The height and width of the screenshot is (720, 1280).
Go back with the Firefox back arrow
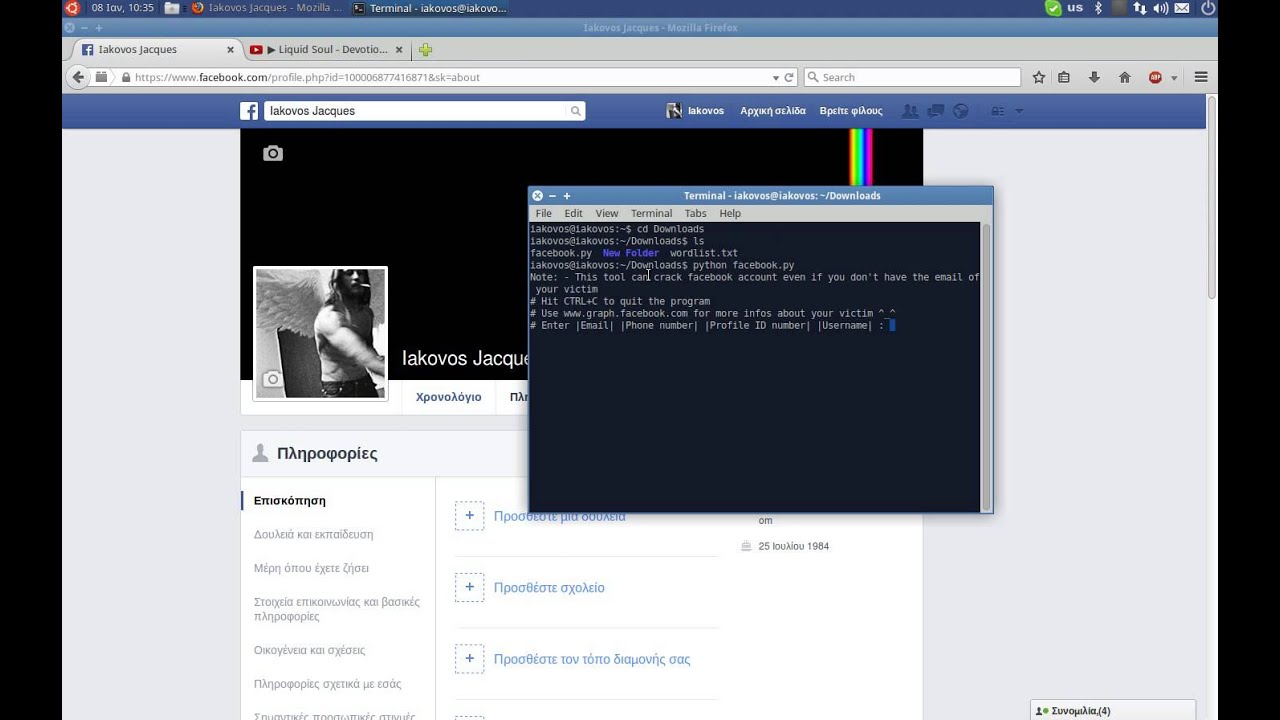coord(79,77)
